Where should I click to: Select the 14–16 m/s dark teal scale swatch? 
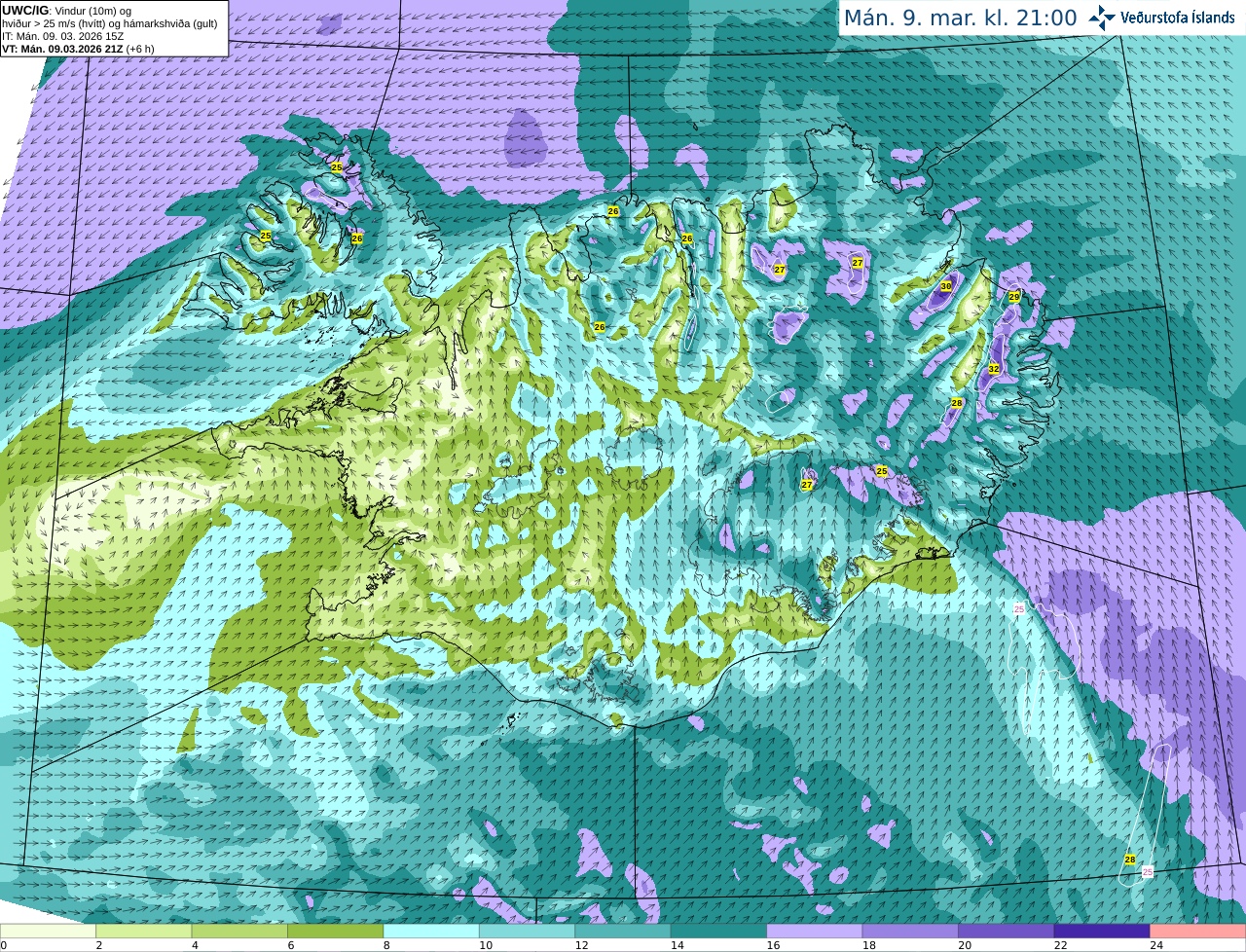click(x=718, y=931)
